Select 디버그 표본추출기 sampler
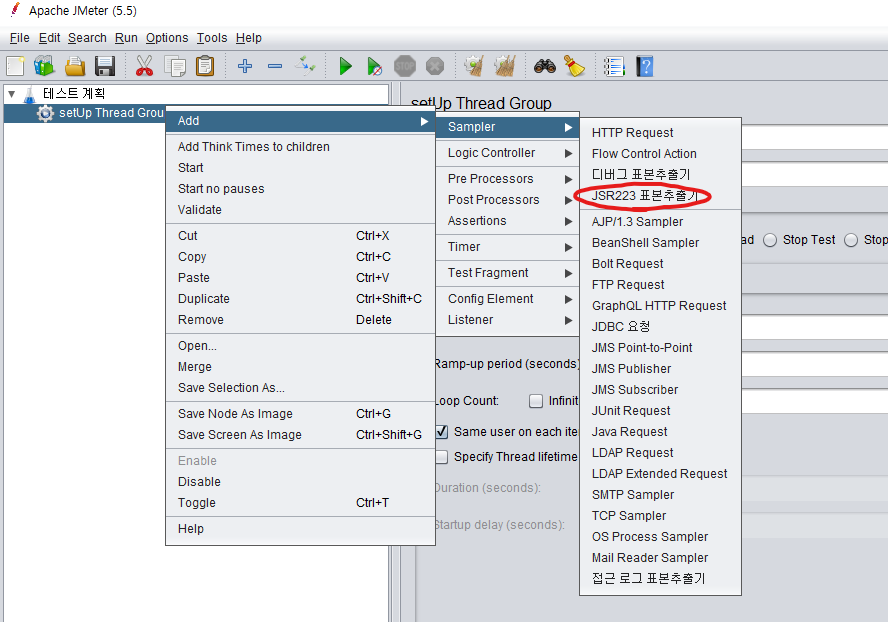 (660, 174)
